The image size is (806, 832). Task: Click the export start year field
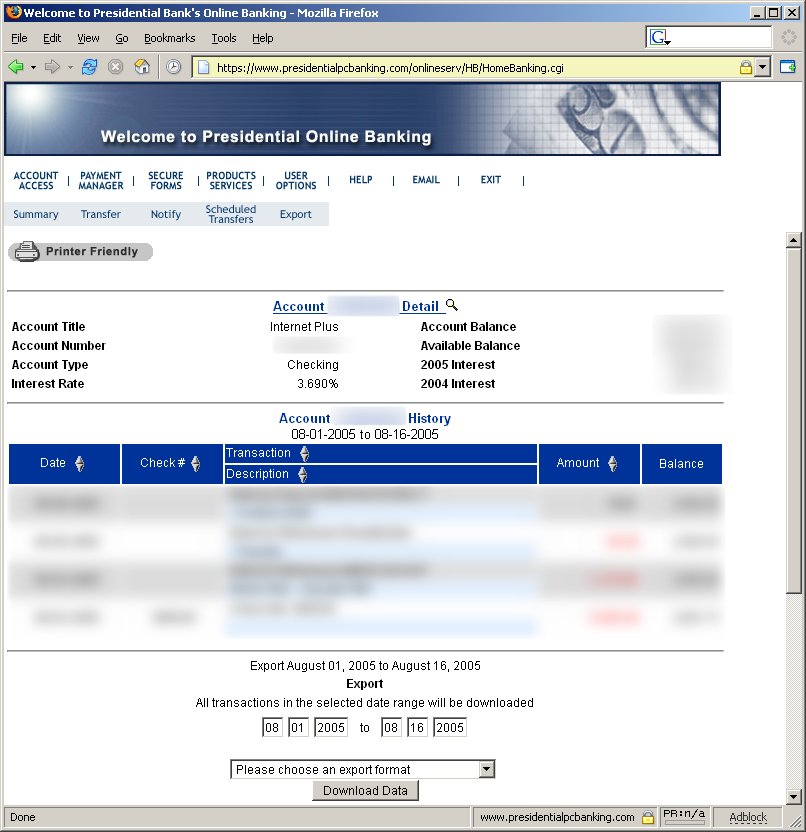331,727
